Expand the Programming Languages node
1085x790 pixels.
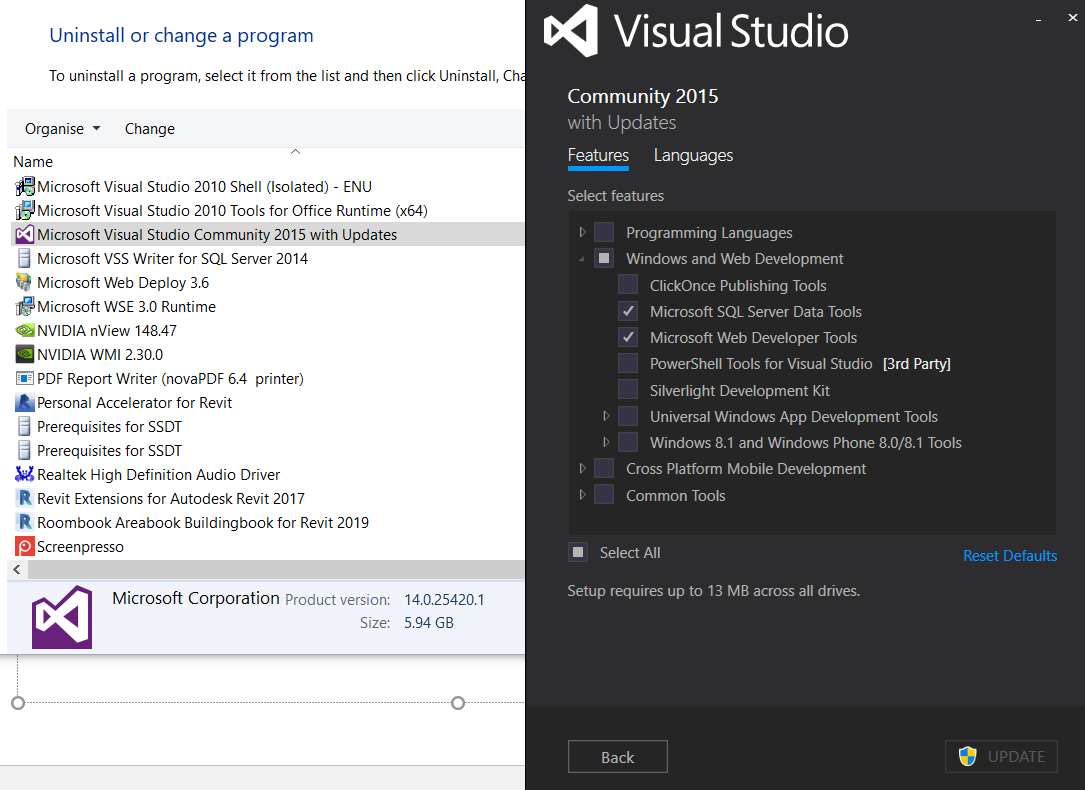pos(583,232)
